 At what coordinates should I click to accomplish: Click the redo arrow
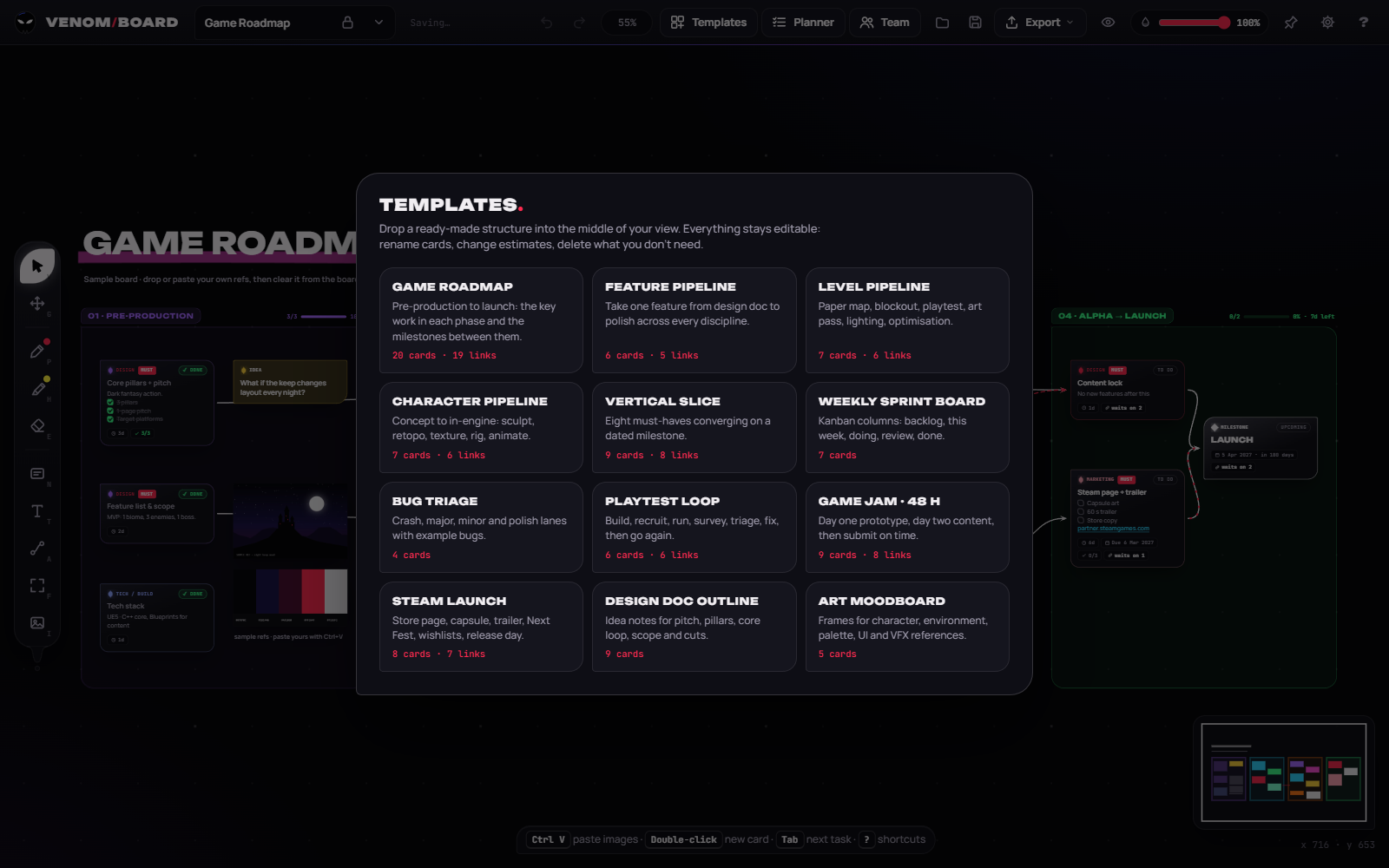[x=579, y=23]
